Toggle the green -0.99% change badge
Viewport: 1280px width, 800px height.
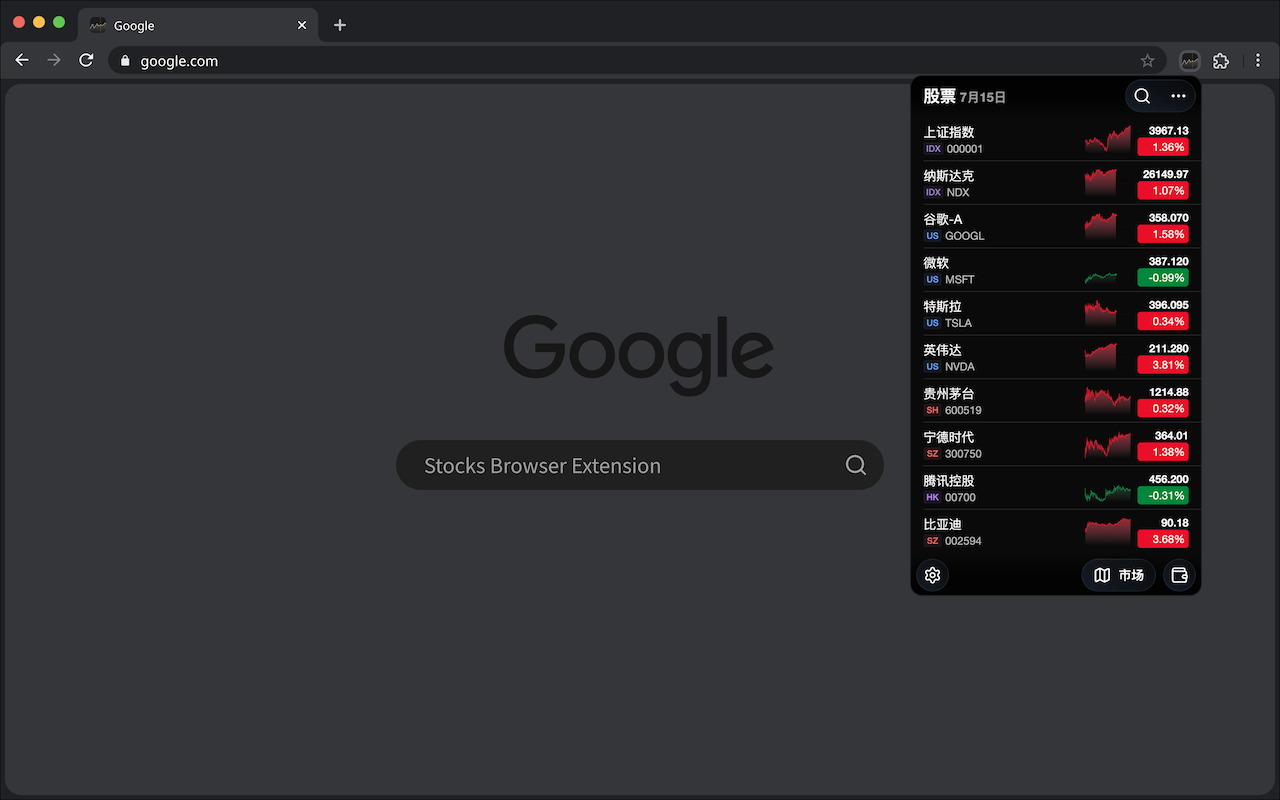(x=1163, y=277)
